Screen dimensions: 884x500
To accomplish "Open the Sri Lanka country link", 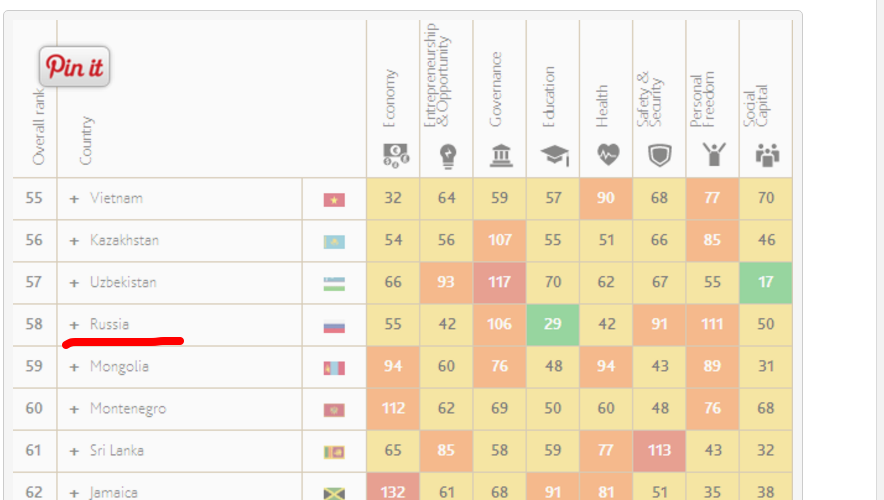I will pyautogui.click(x=117, y=450).
